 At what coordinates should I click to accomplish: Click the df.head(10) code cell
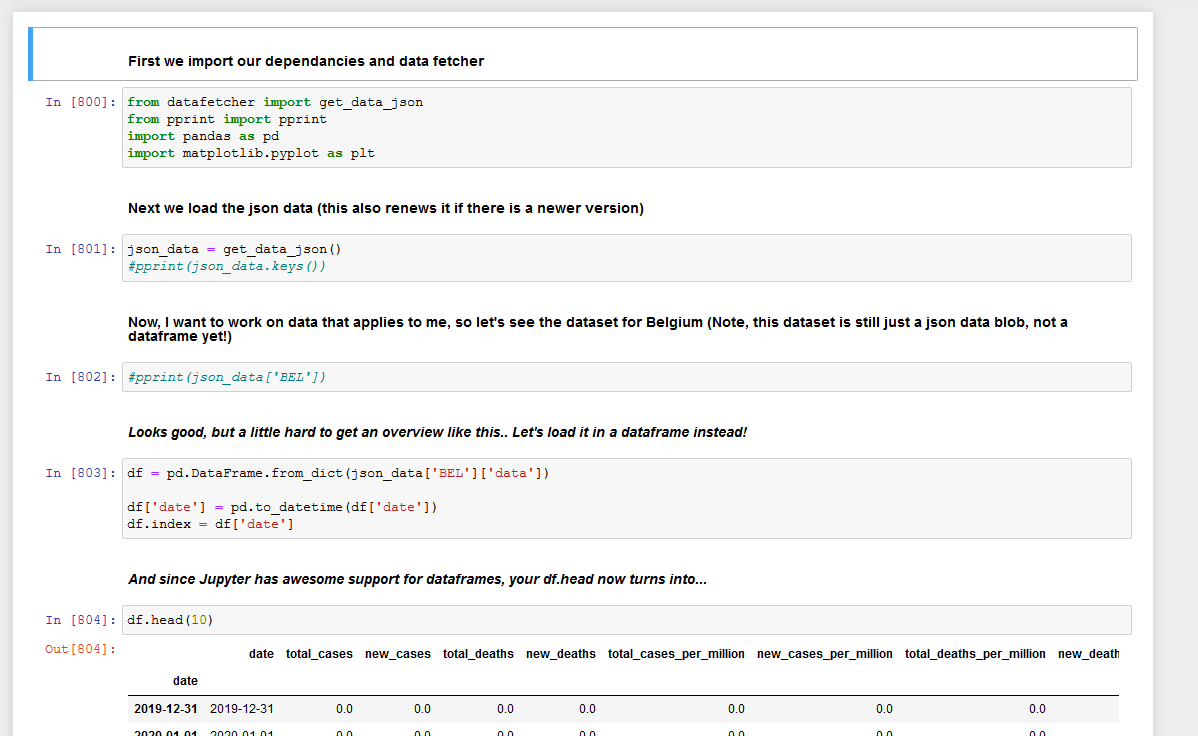coord(626,620)
